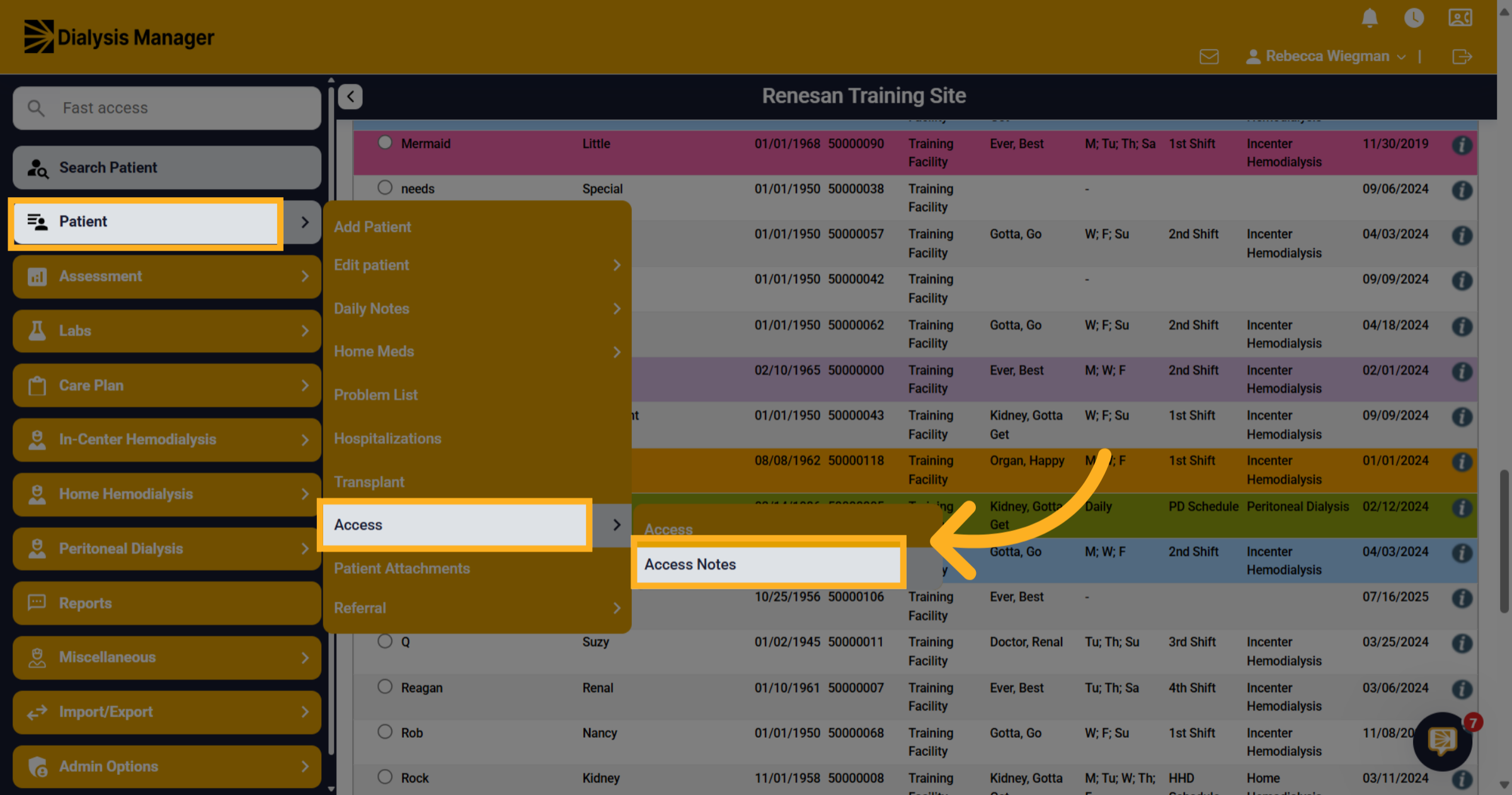Collapse sidebar with the left chevron button
The height and width of the screenshot is (795, 1512).
pyautogui.click(x=350, y=96)
